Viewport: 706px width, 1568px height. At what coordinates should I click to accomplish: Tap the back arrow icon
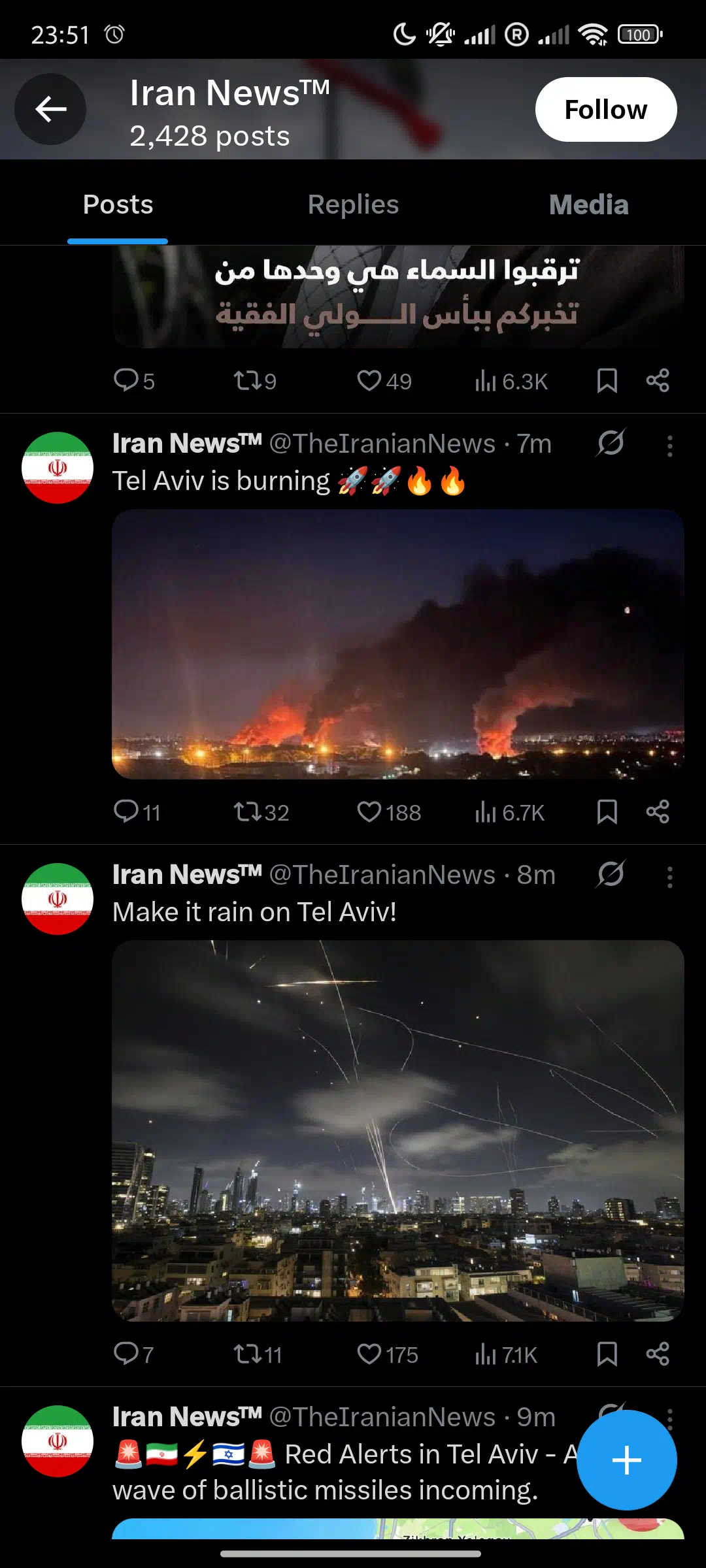[x=50, y=109]
